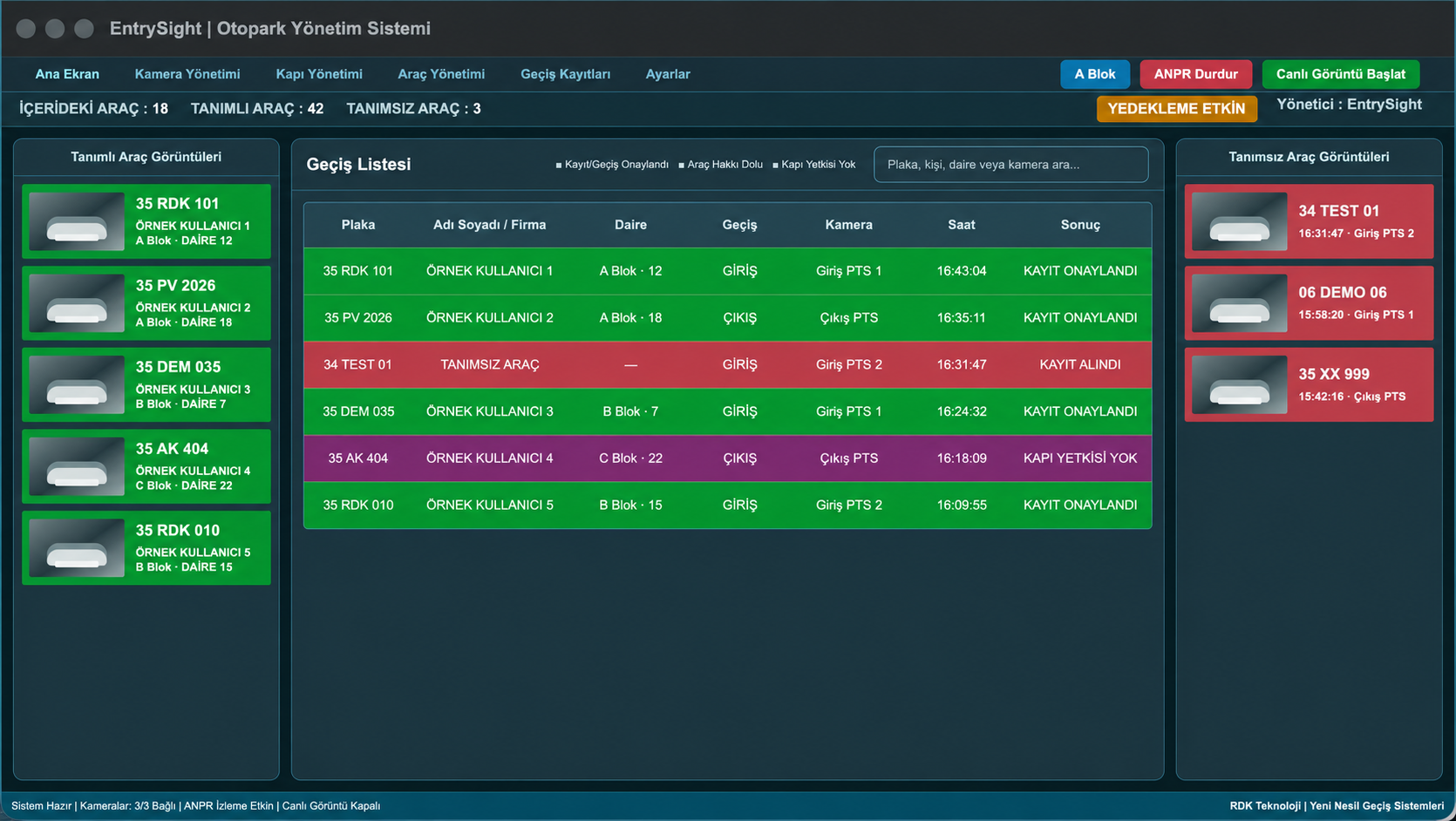1456x821 pixels.
Task: Select plate 35 RDK 101 in the list
Action: (358, 271)
